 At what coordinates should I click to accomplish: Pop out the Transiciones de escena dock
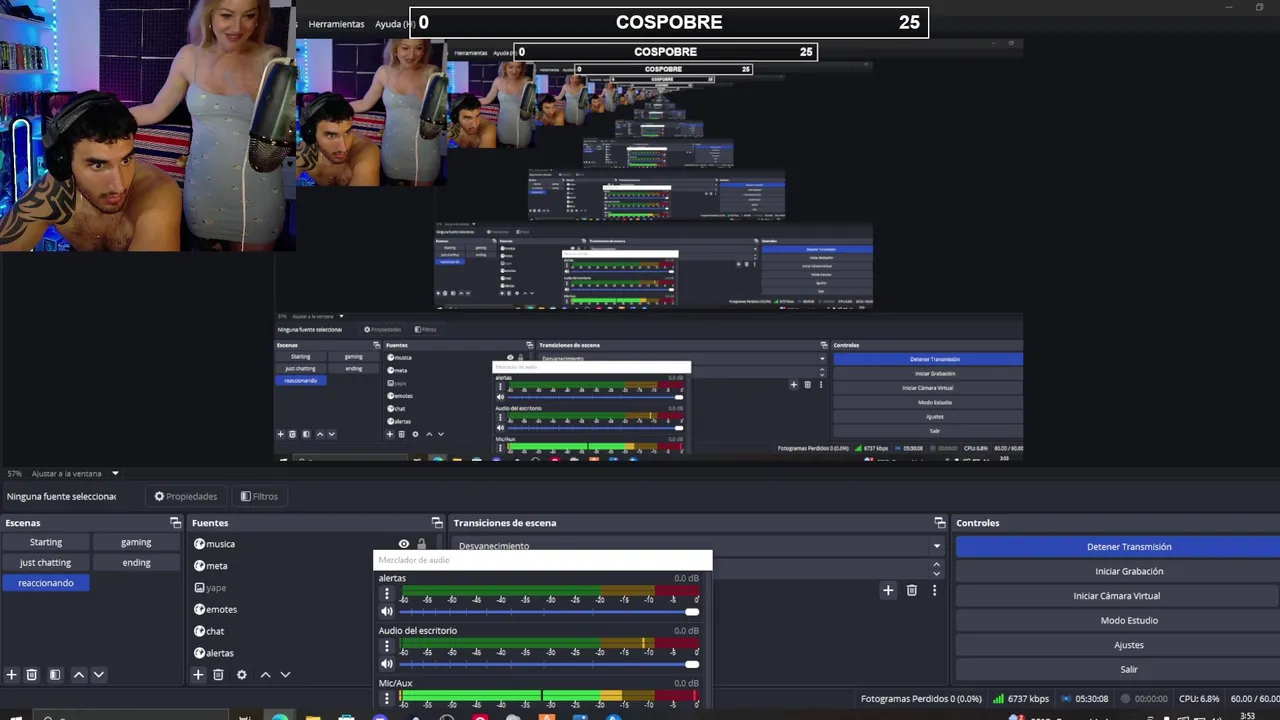click(940, 523)
